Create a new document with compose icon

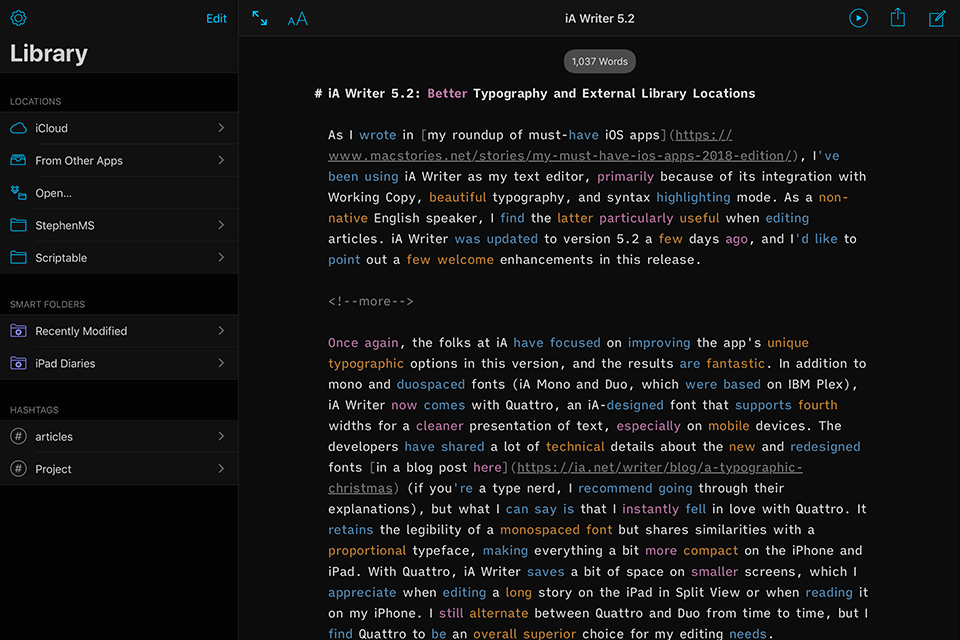pos(937,18)
